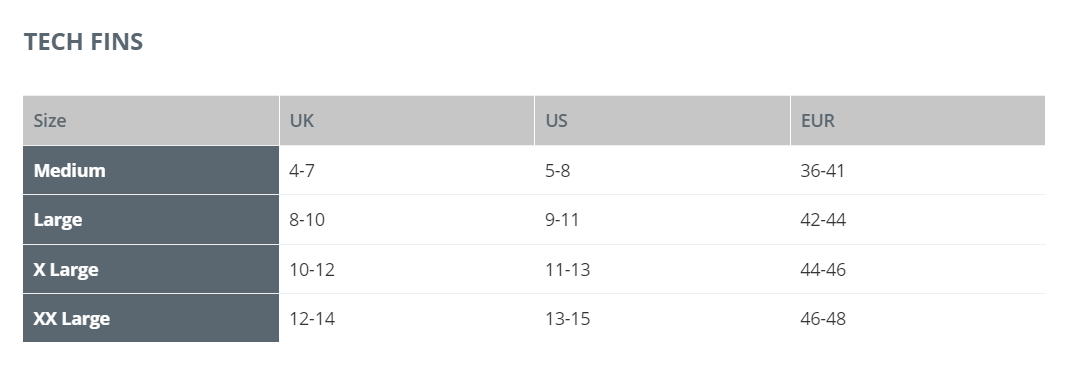Click the EUR 42-44 cell
1075x375 pixels.
(918, 219)
